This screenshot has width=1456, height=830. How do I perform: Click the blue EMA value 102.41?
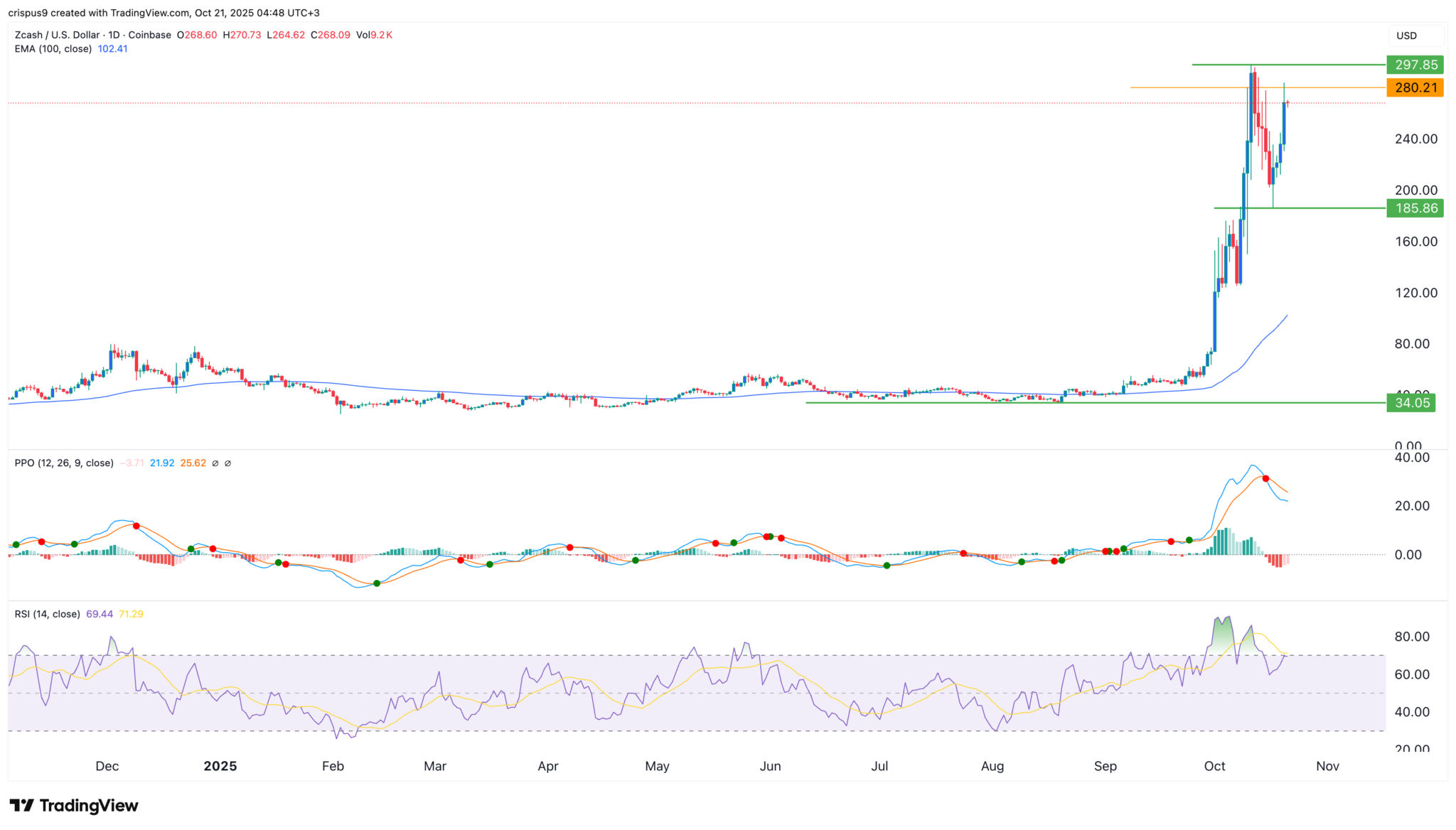[x=112, y=49]
